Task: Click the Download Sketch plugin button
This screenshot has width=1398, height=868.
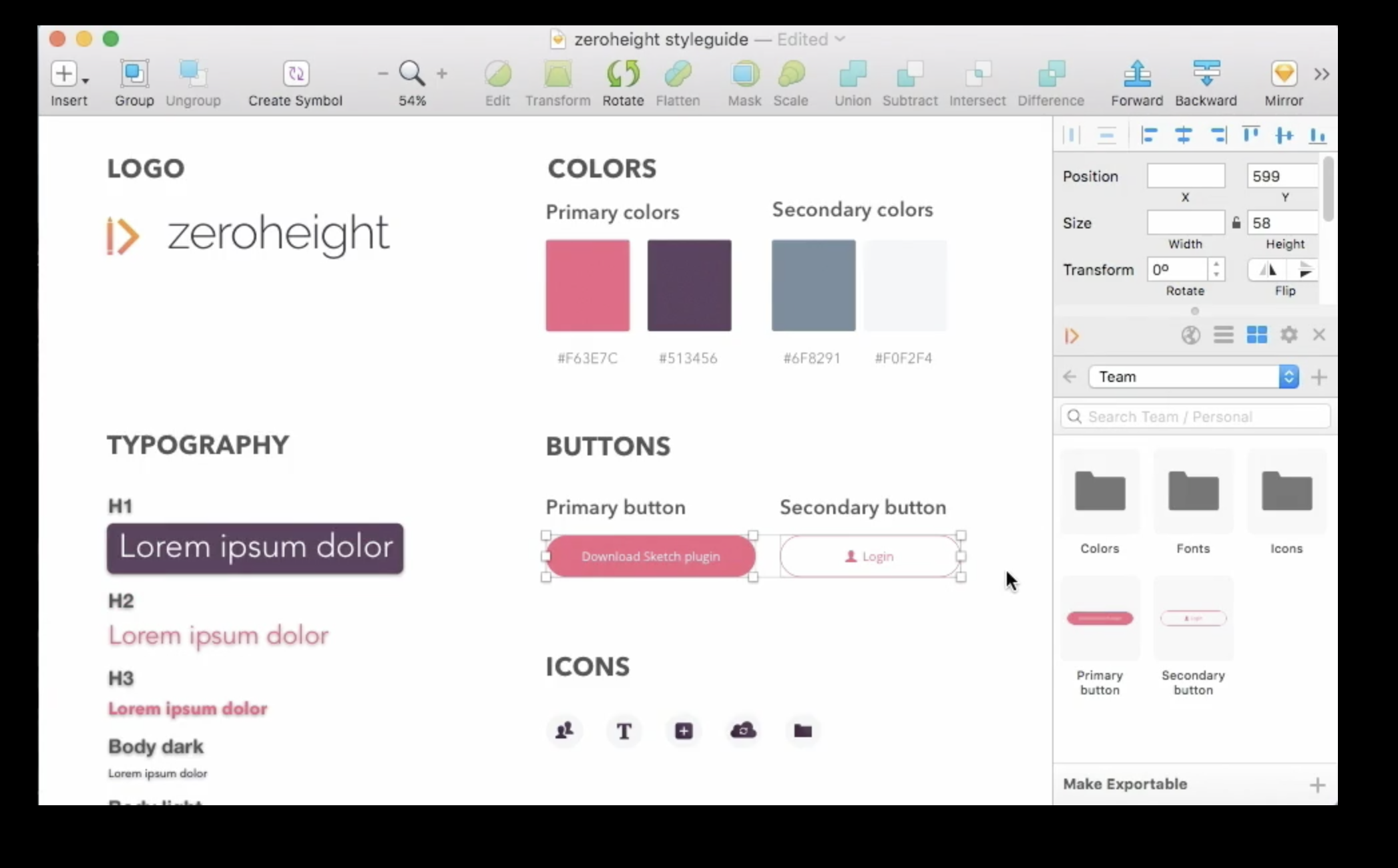Action: click(x=650, y=556)
